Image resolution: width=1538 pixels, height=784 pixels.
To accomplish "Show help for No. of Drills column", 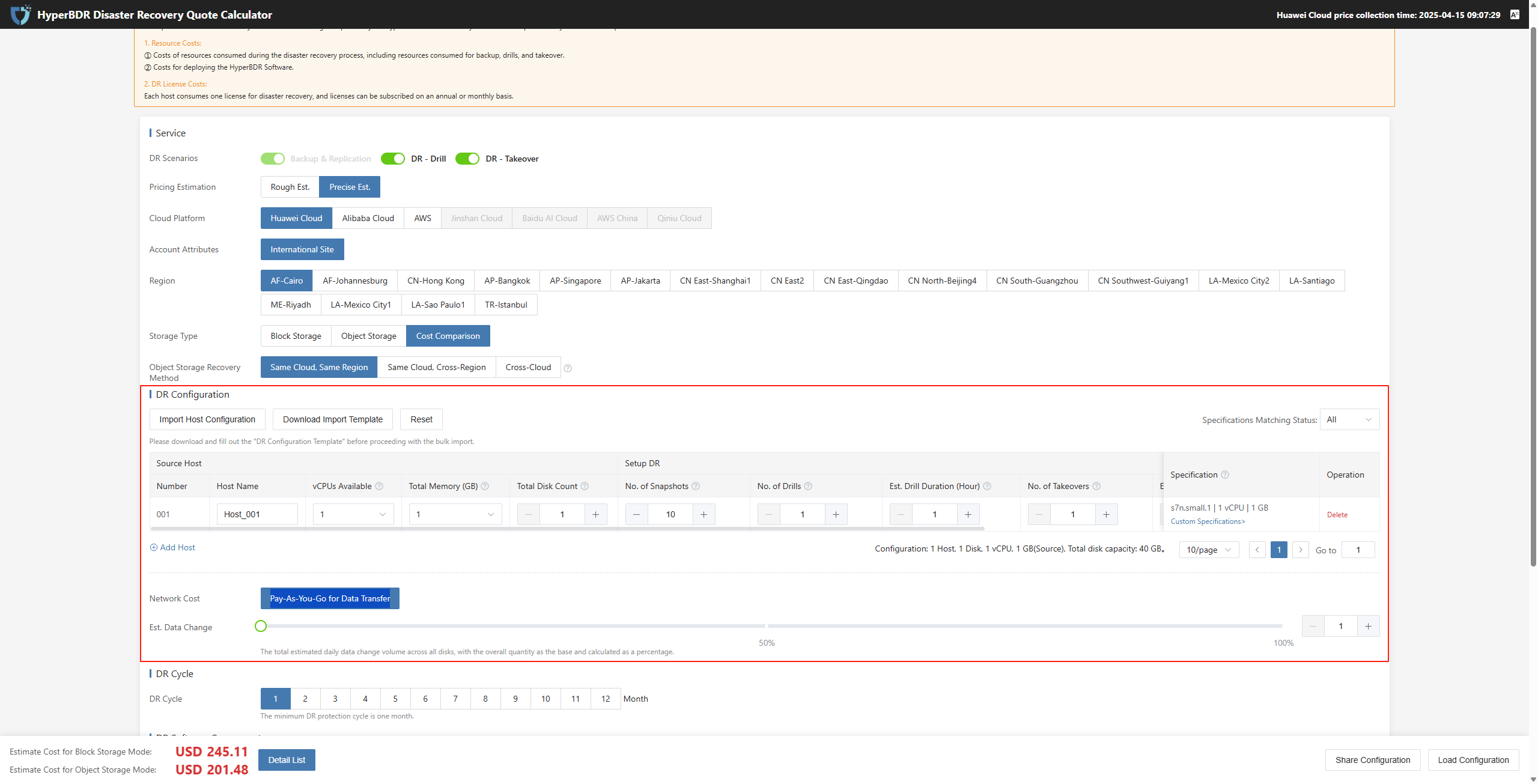I will (x=808, y=486).
